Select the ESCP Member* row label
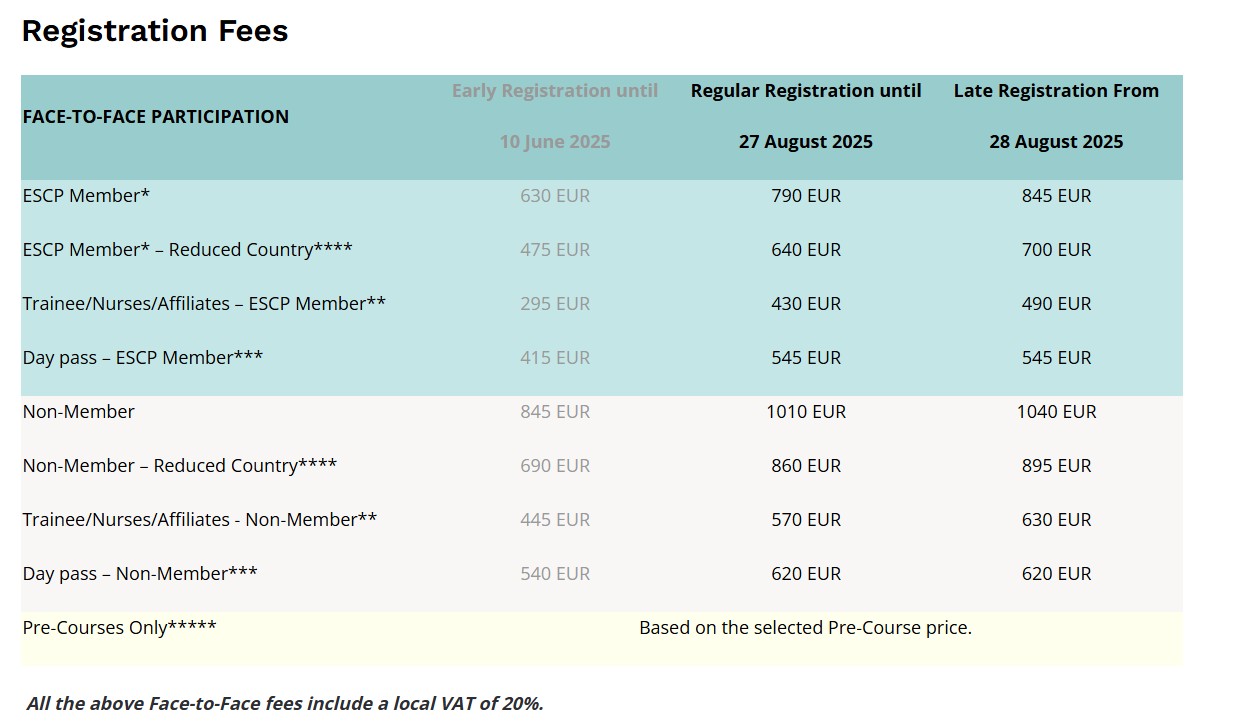Image resolution: width=1255 pixels, height=728 pixels. pos(86,196)
